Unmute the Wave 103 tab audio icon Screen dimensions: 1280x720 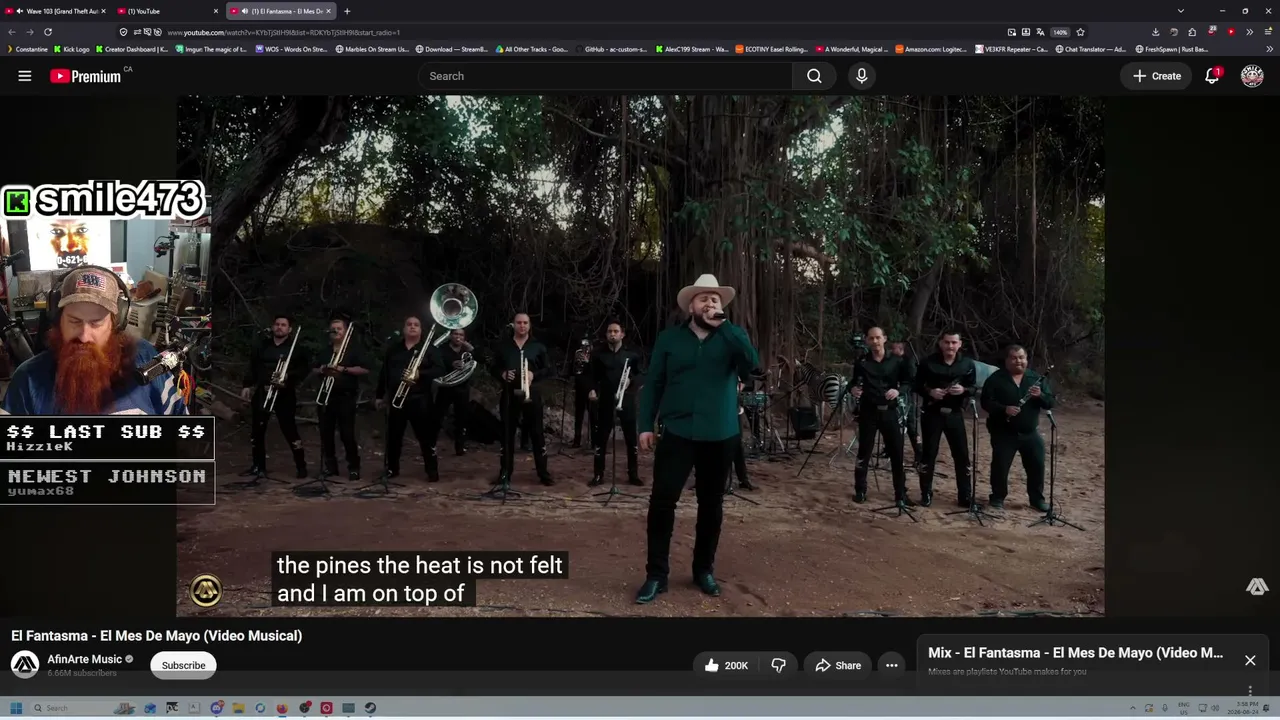coord(20,11)
